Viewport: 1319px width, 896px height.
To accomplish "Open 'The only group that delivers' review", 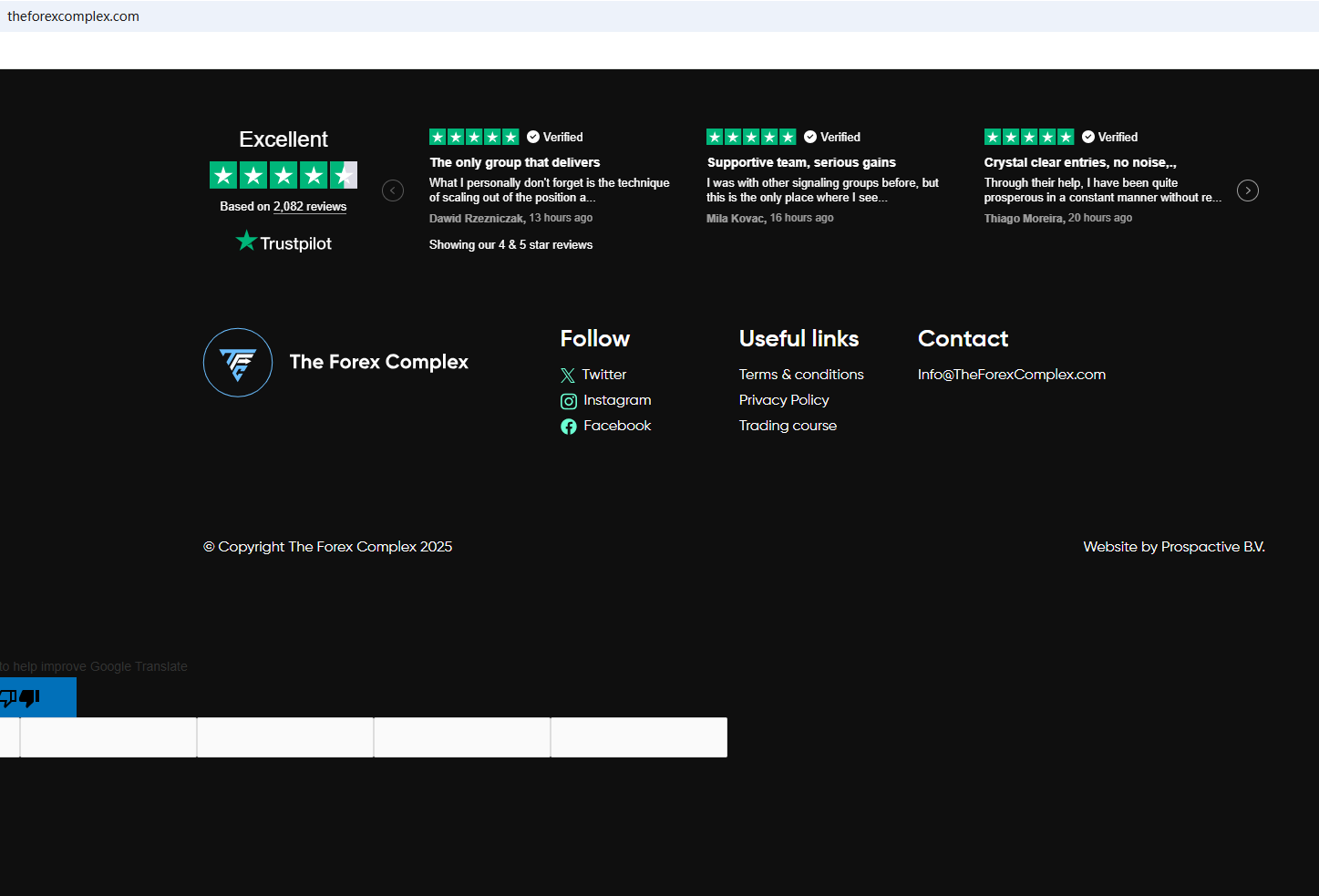I will click(x=515, y=162).
